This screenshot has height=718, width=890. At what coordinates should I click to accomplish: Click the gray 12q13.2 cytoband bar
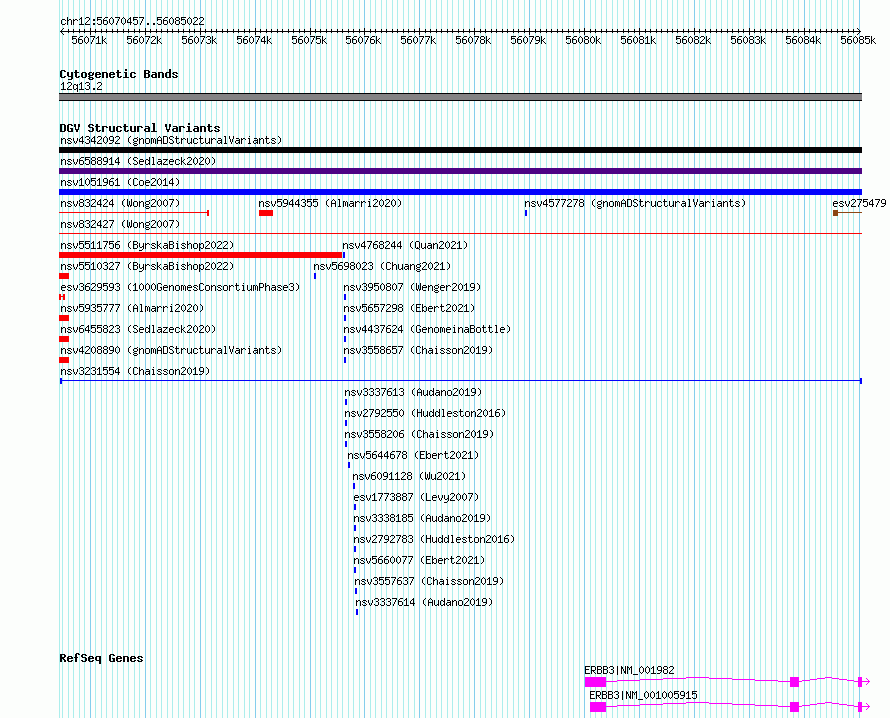[460, 97]
